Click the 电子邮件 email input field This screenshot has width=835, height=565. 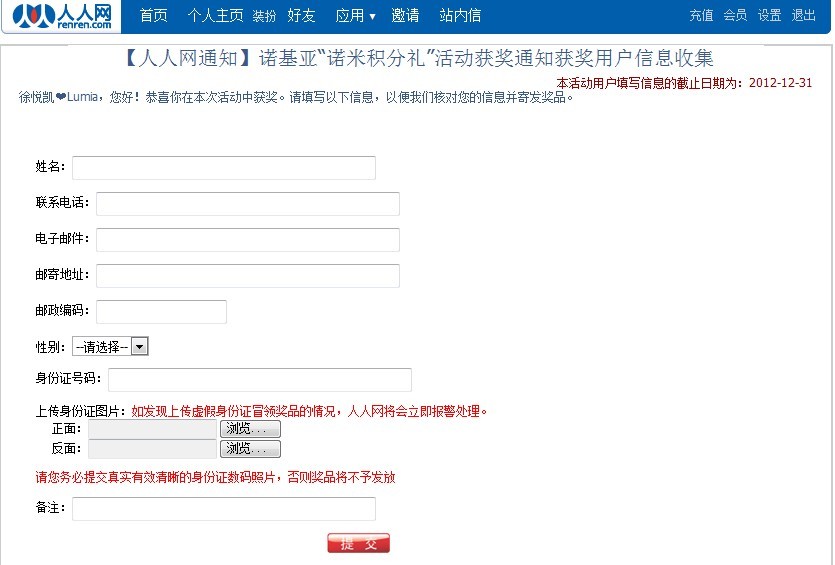pyautogui.click(x=248, y=240)
